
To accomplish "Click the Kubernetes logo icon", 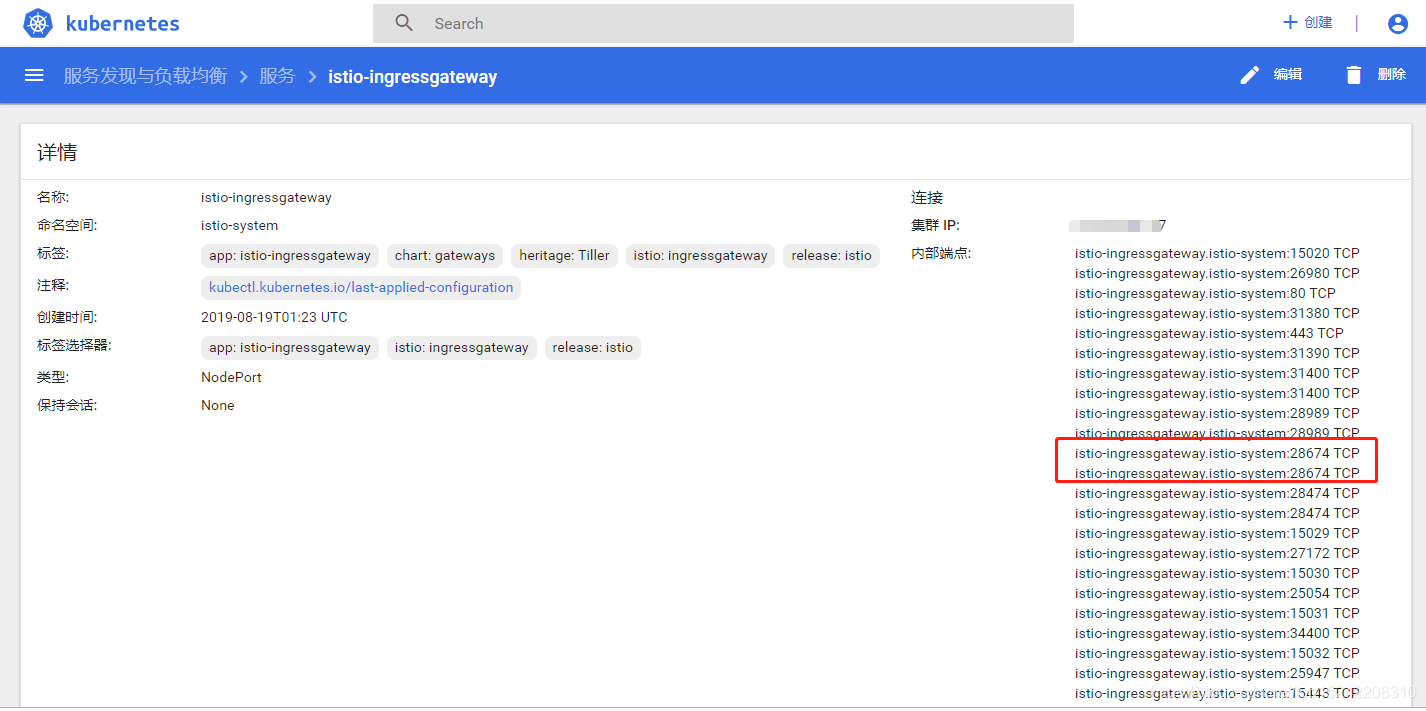I will pos(37,23).
